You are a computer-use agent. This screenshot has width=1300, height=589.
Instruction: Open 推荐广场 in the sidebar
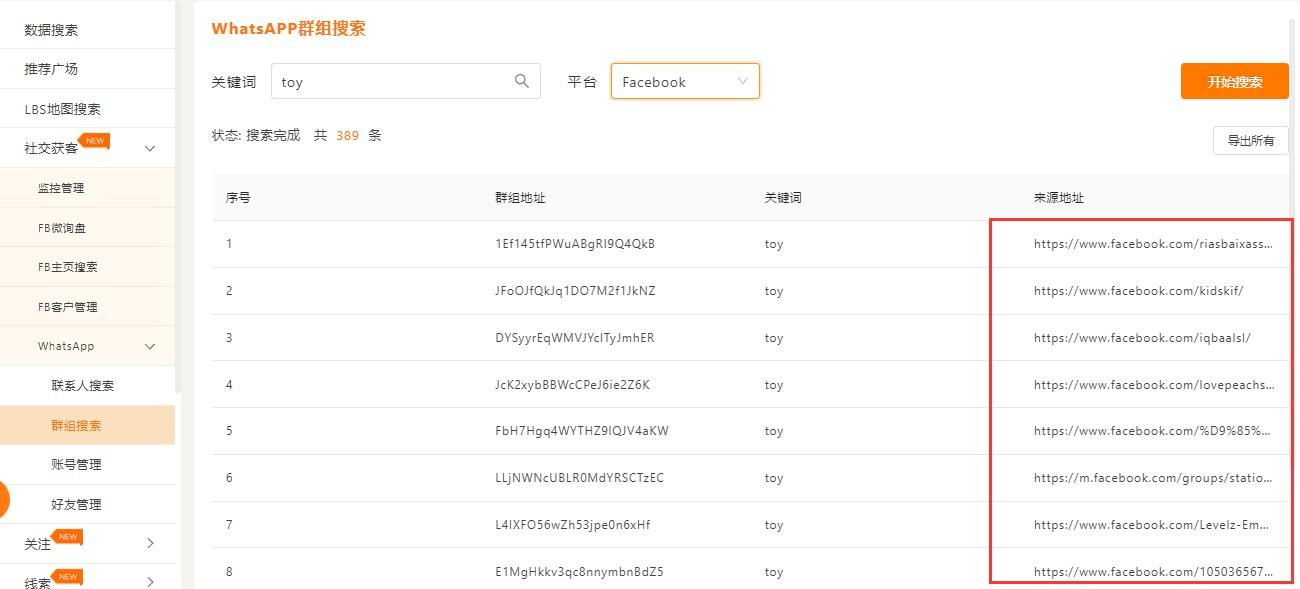(x=51, y=69)
